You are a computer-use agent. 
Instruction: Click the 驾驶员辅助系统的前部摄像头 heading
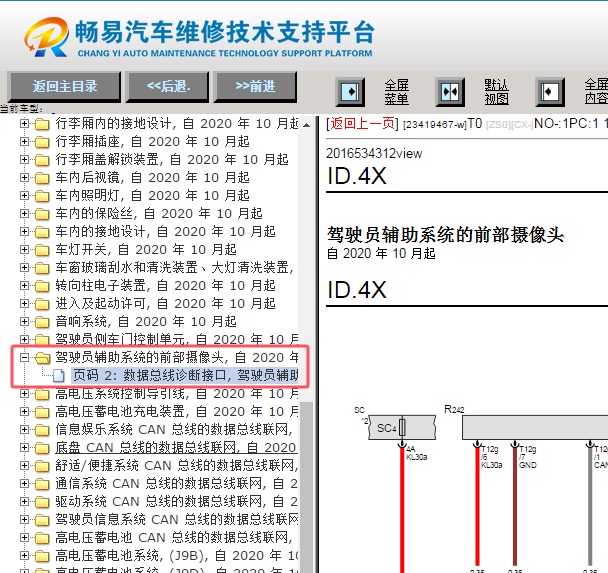445,234
